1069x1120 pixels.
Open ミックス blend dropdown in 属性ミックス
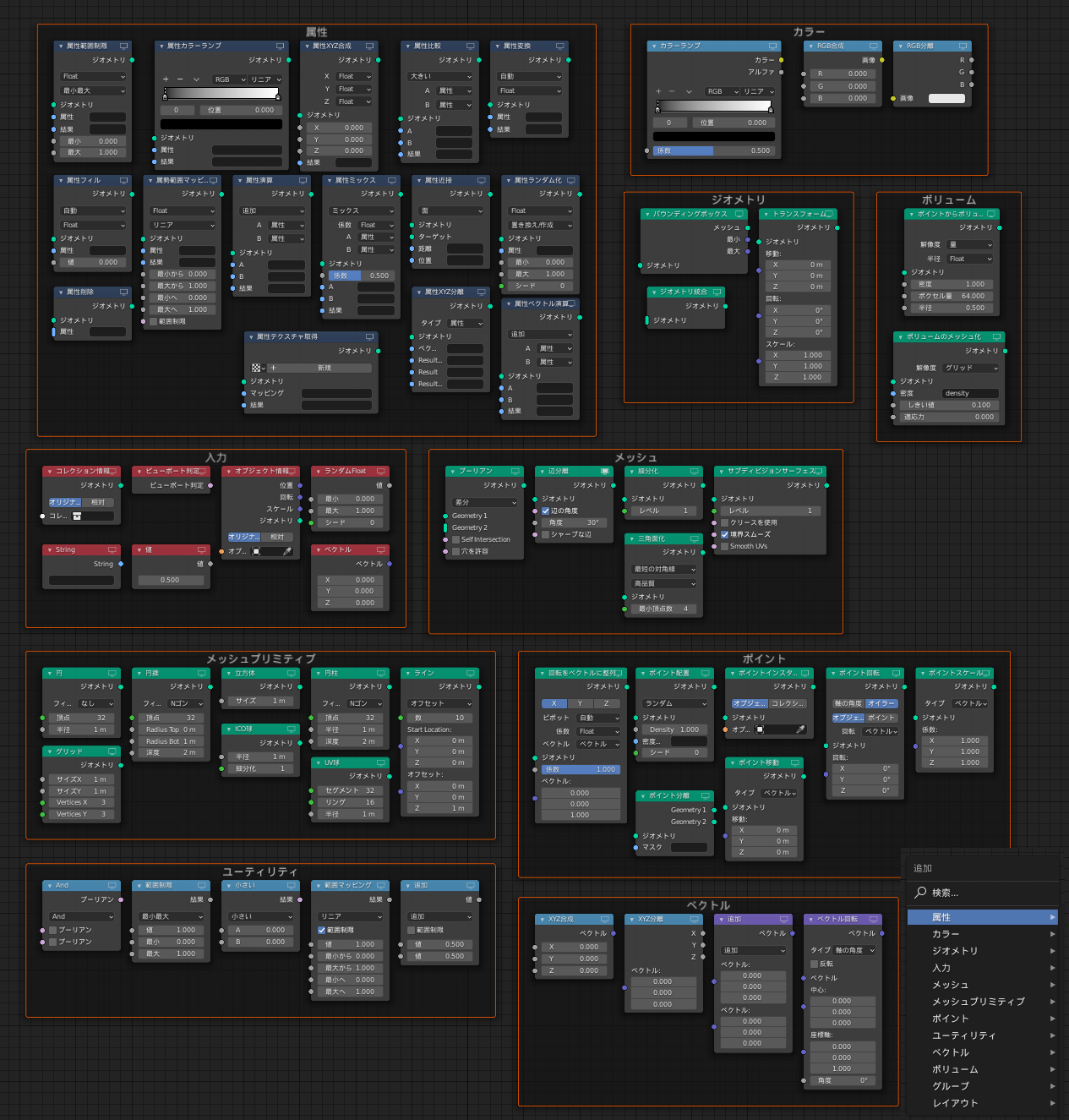[363, 210]
